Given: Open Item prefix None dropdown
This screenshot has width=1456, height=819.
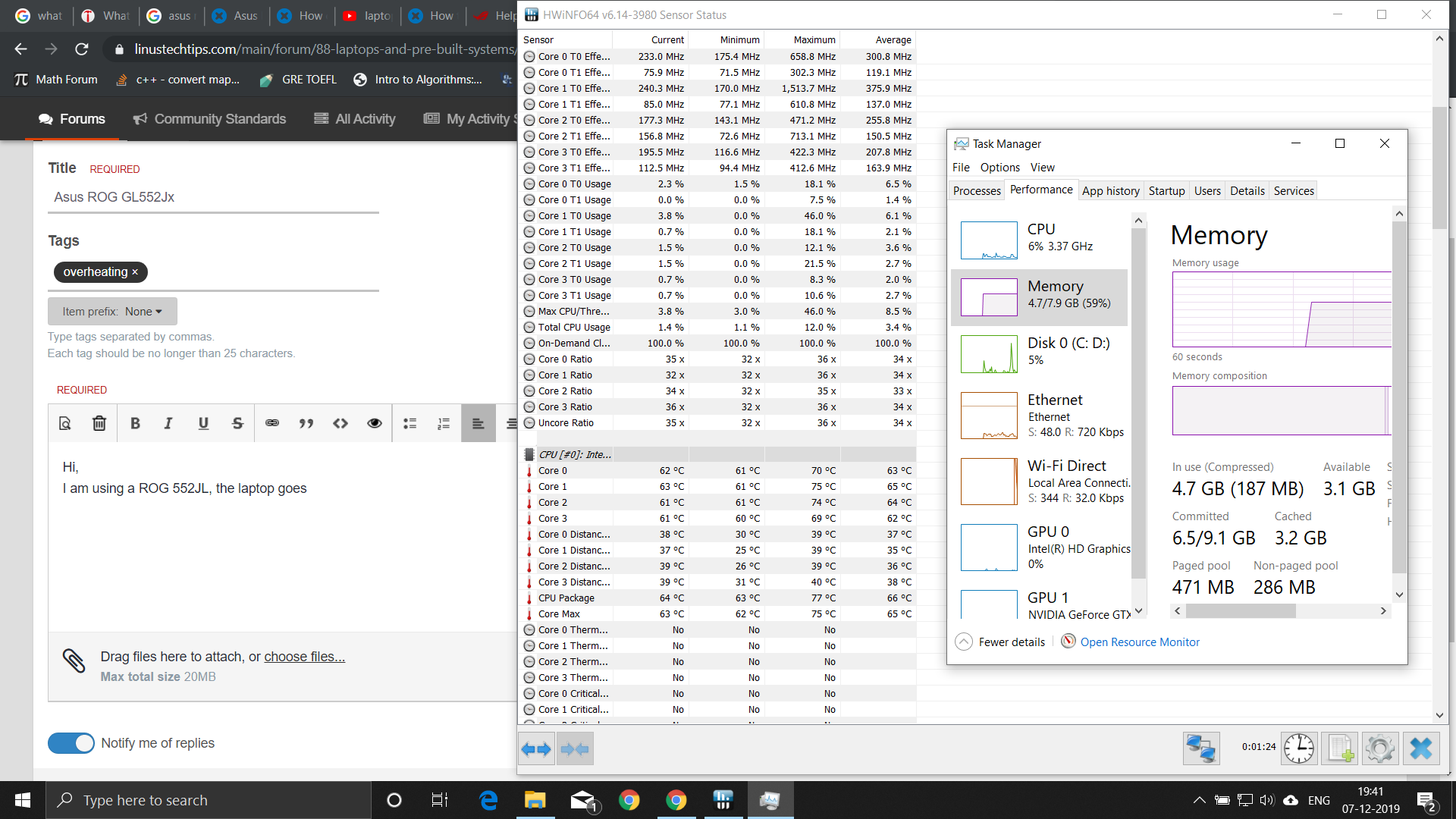Looking at the screenshot, I should [x=112, y=312].
